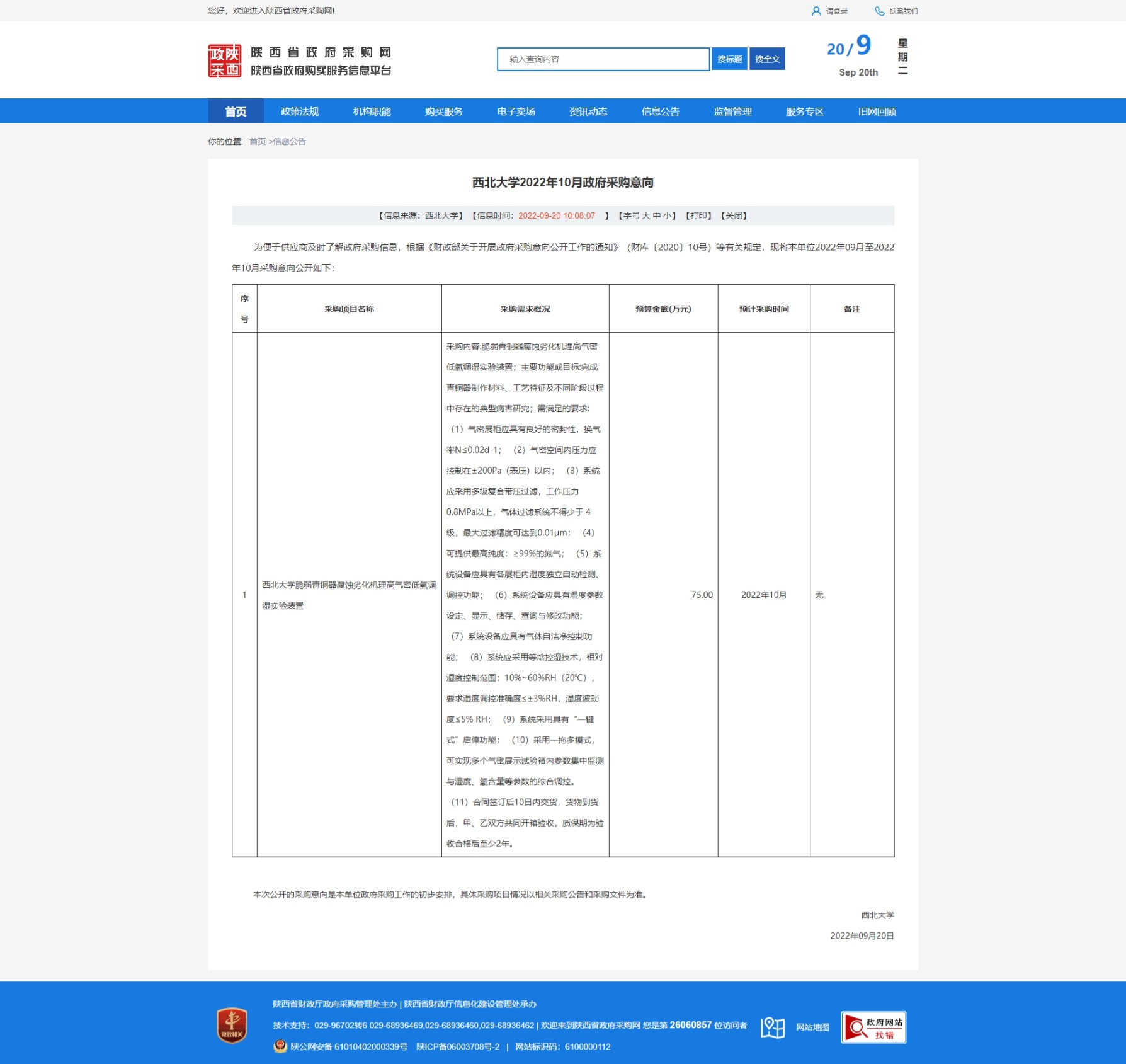Viewport: 1126px width, 1064px height.
Task: Select the 电子卖场 menu item
Action: click(x=516, y=112)
